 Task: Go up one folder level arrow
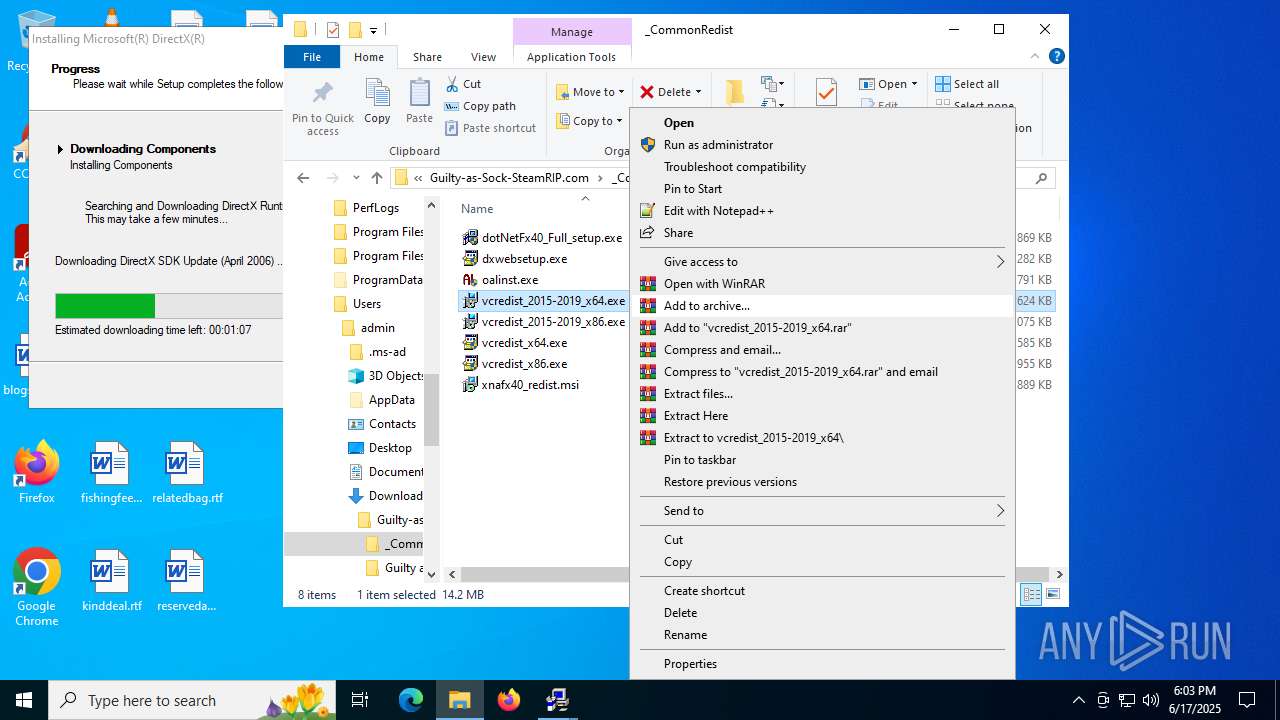[x=376, y=178]
